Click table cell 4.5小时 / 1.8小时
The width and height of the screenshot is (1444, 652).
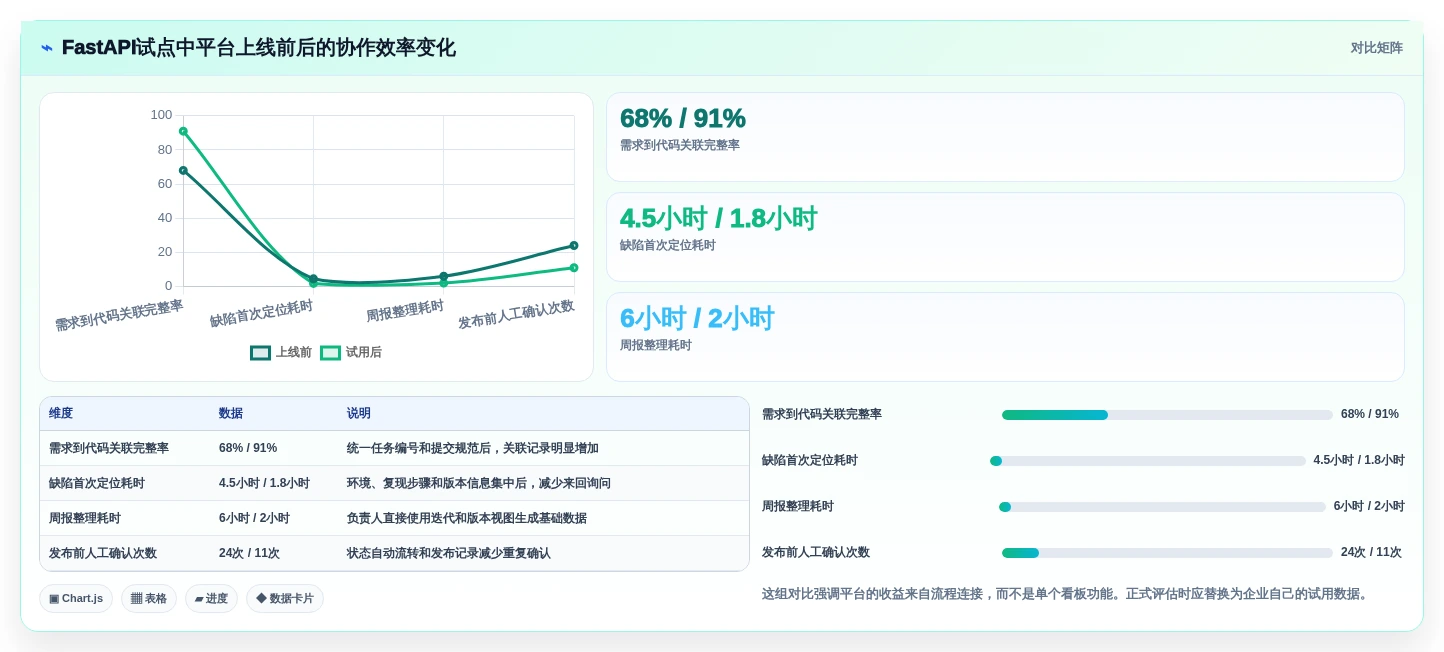(264, 483)
